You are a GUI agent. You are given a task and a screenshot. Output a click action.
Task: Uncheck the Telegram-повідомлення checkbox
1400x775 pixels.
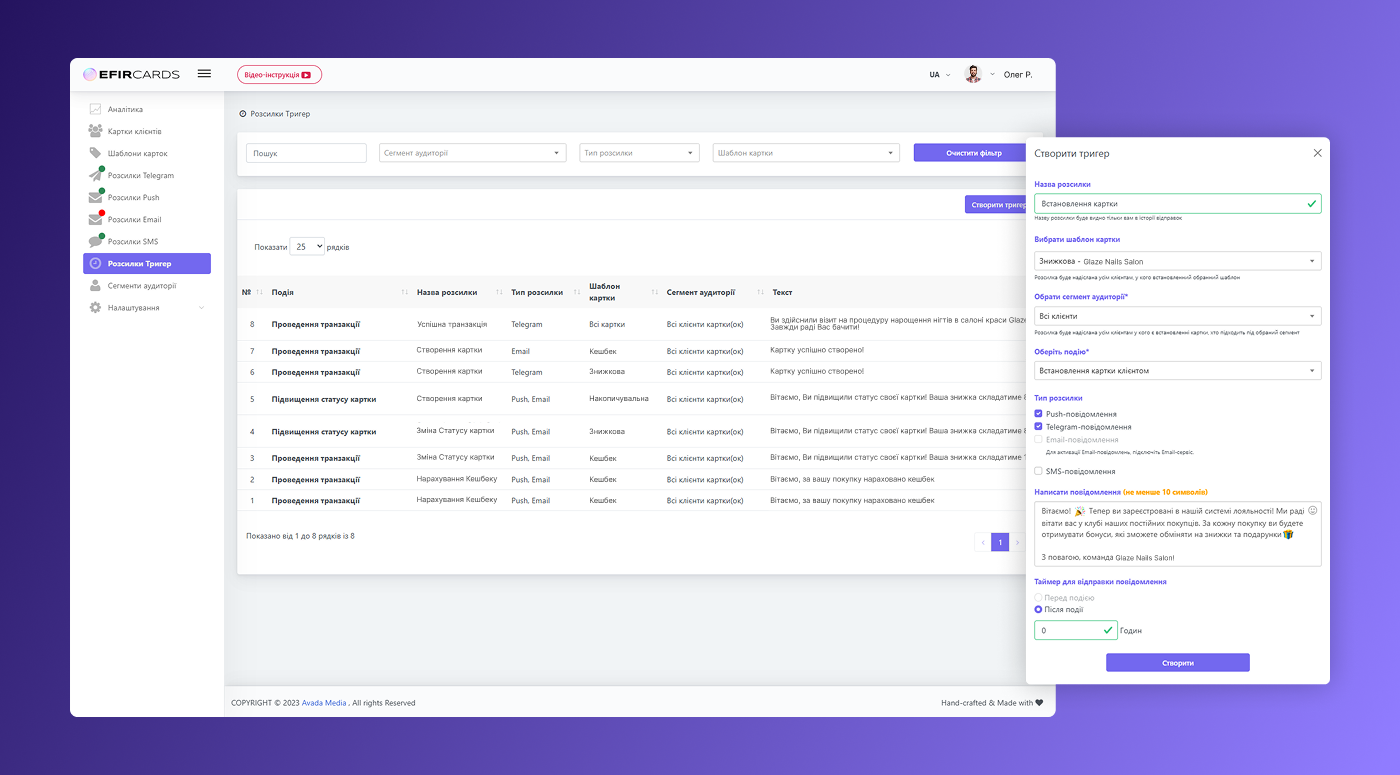(x=1038, y=426)
